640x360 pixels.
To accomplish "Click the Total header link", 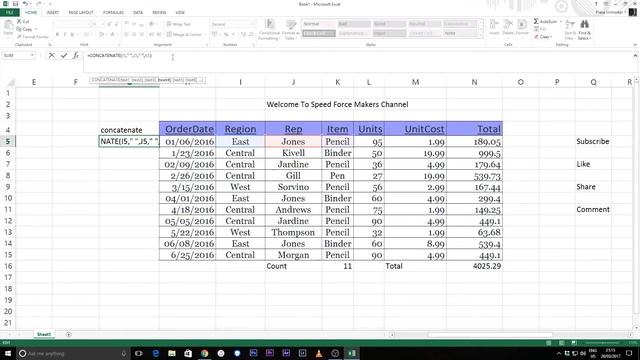I will point(489,129).
